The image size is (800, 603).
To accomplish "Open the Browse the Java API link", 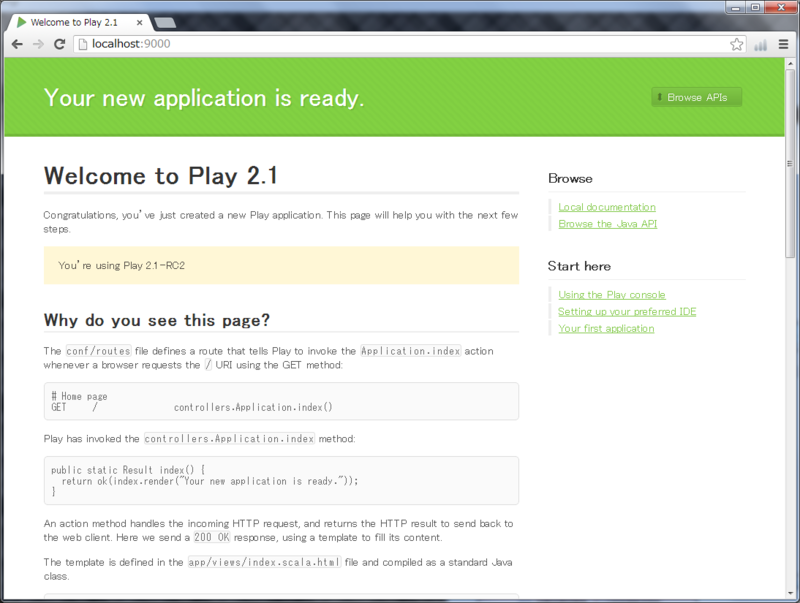I will [608, 224].
